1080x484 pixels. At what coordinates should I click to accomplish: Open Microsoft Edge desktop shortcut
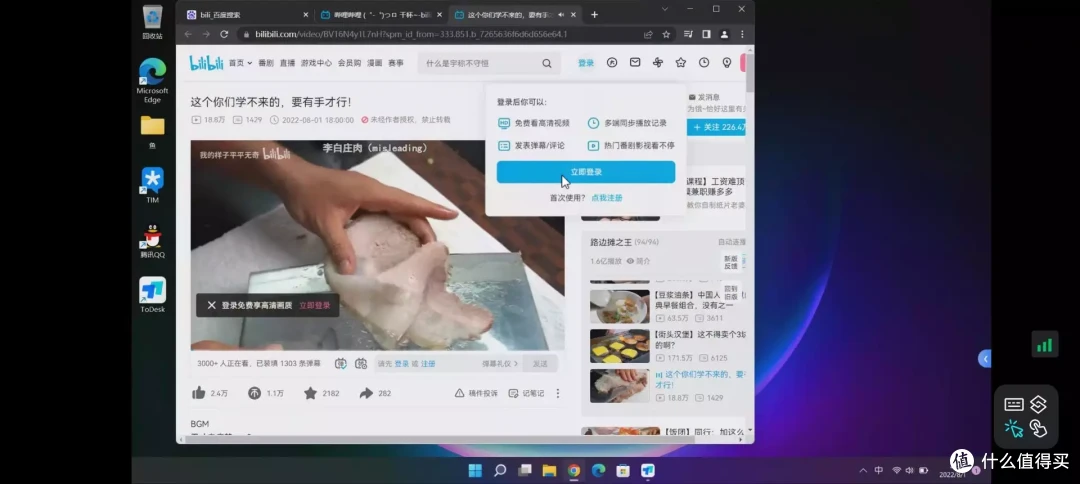tap(152, 81)
